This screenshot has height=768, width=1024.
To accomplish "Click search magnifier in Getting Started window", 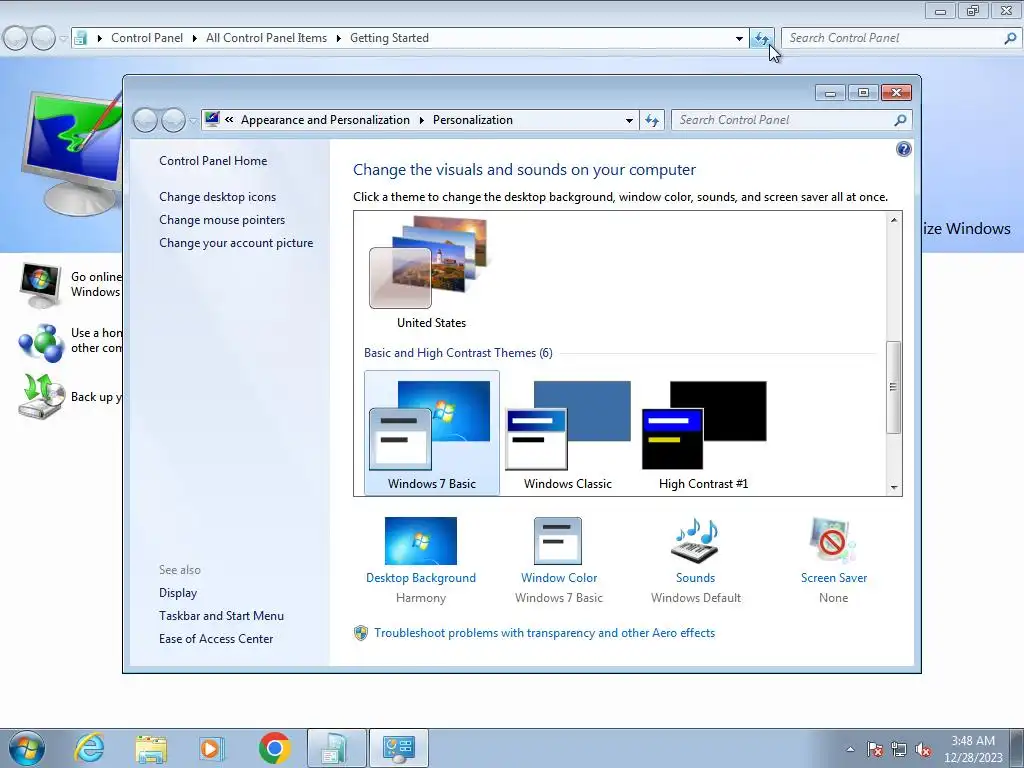I will click(1010, 39).
